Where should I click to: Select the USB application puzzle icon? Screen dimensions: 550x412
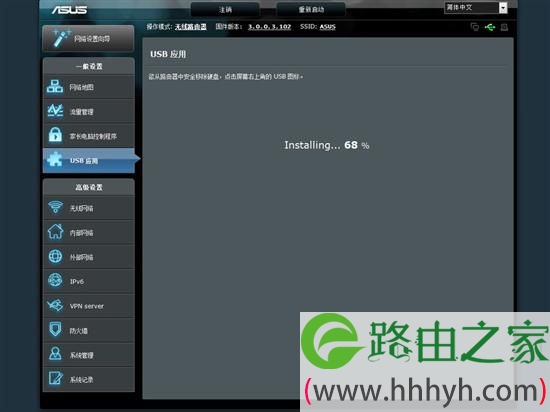pyautogui.click(x=55, y=160)
